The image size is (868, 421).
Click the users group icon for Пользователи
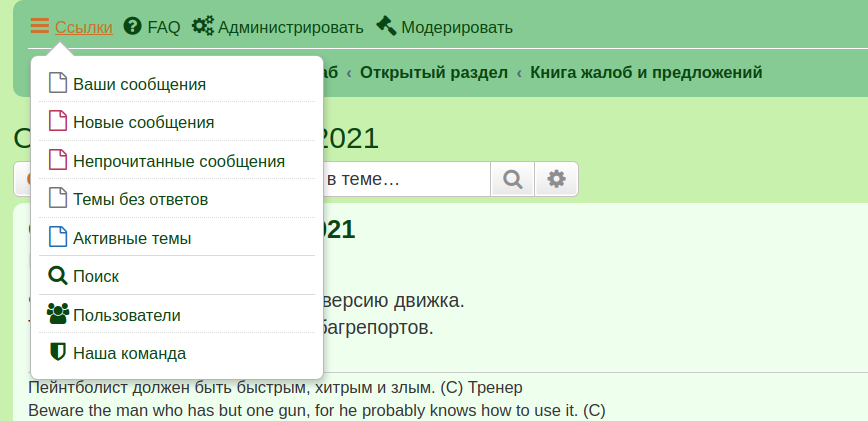58,314
